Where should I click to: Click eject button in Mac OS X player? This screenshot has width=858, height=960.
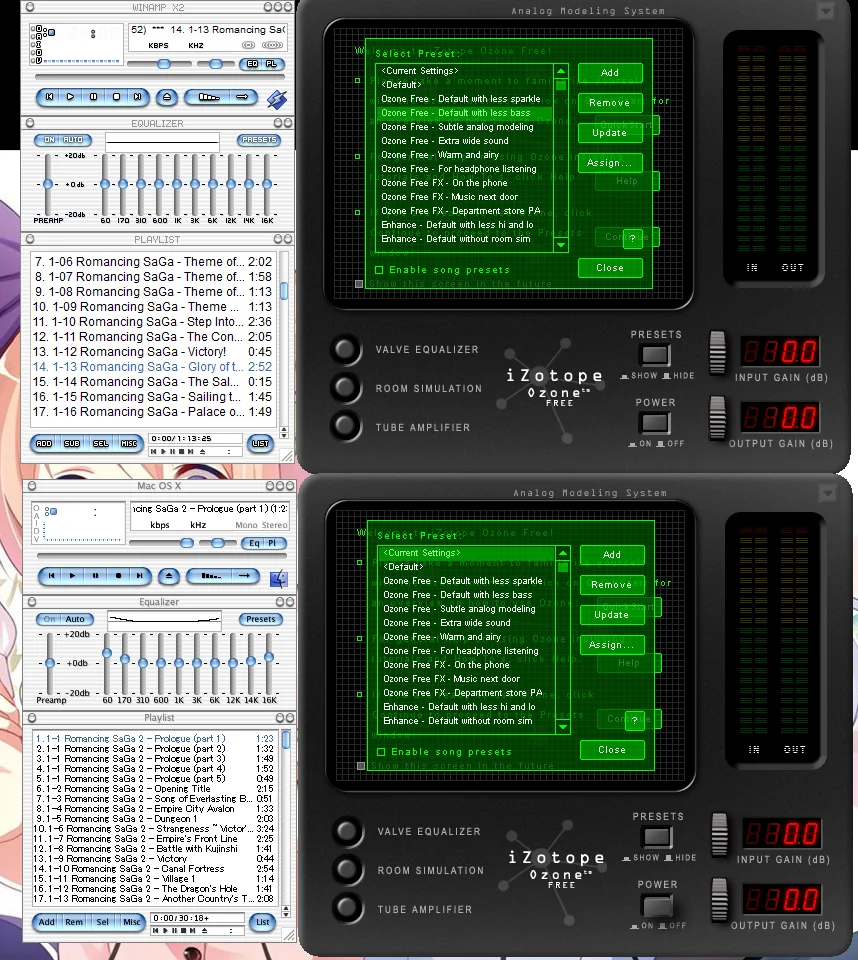(169, 576)
